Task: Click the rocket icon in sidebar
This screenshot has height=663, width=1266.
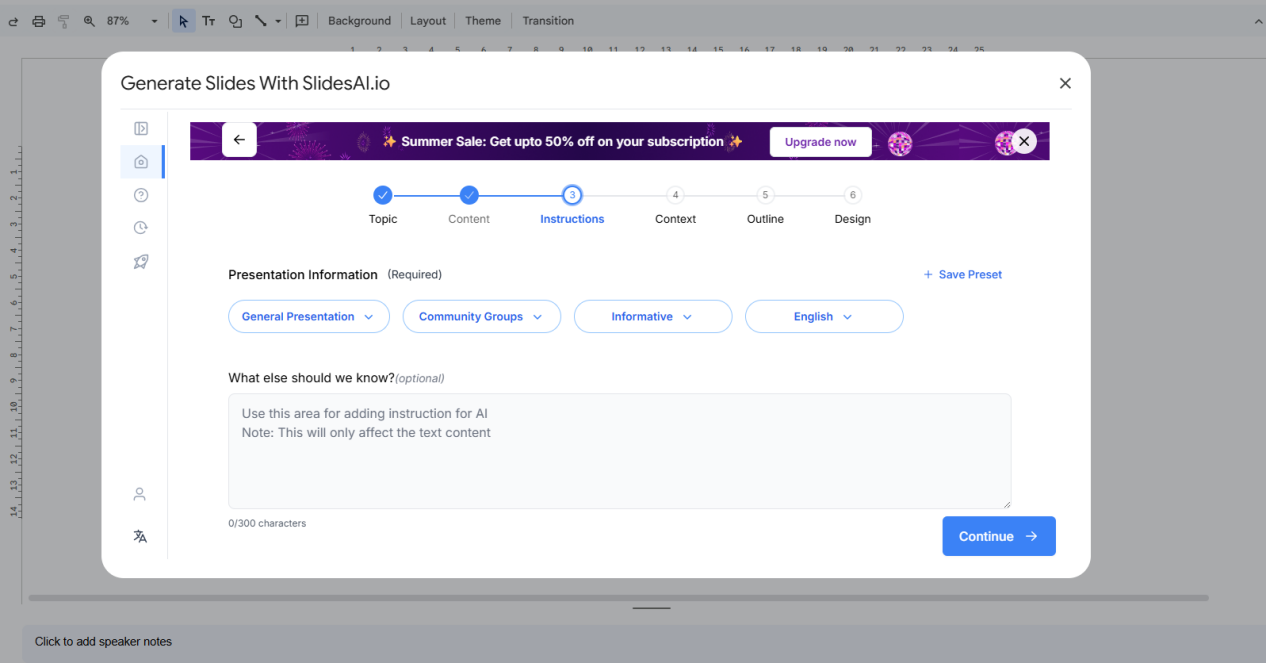Action: [141, 262]
